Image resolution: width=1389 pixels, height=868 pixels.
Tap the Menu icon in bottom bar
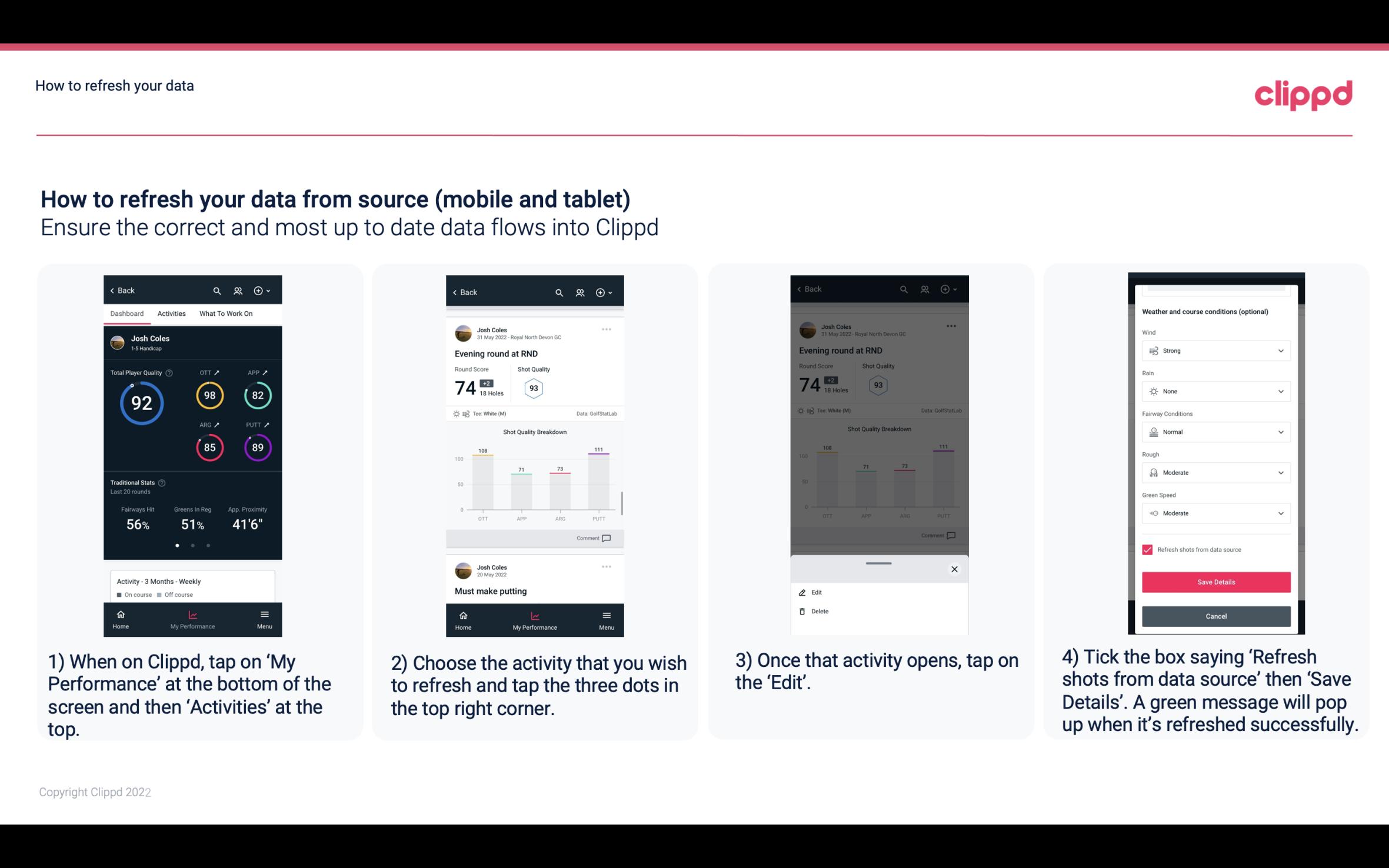pyautogui.click(x=263, y=618)
